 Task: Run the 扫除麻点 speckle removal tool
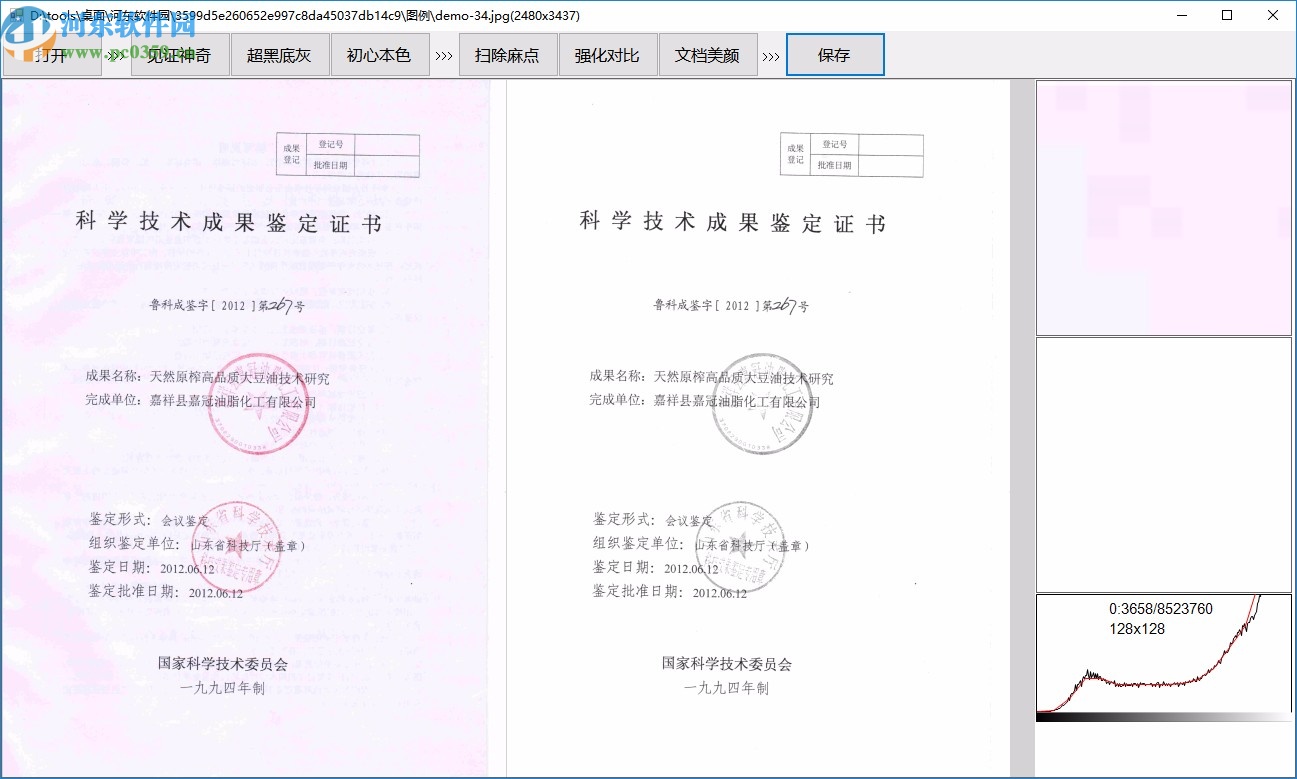507,55
